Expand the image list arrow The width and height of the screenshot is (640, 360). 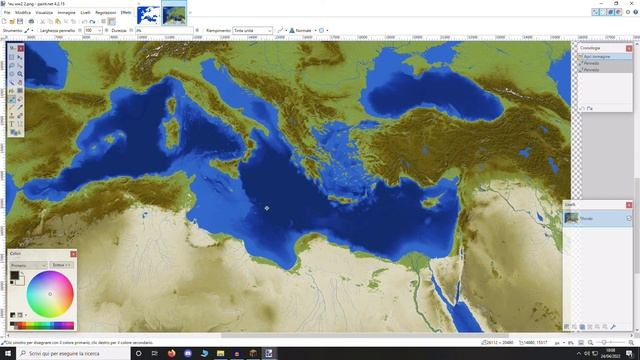coord(190,13)
